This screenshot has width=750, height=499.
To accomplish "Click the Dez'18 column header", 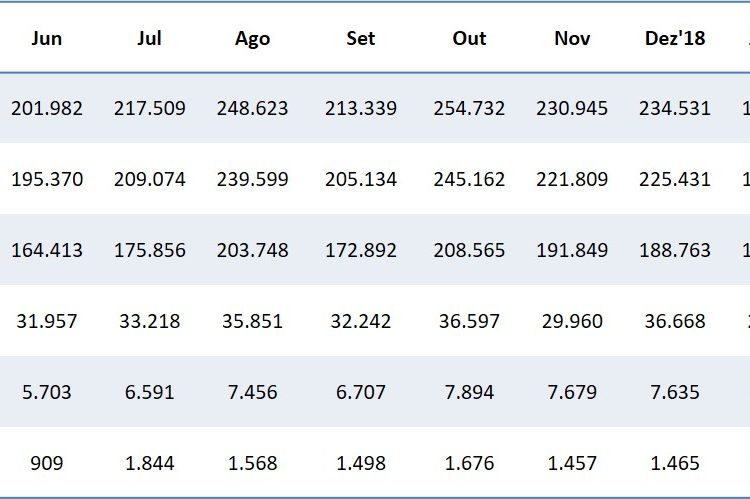I will coord(675,39).
